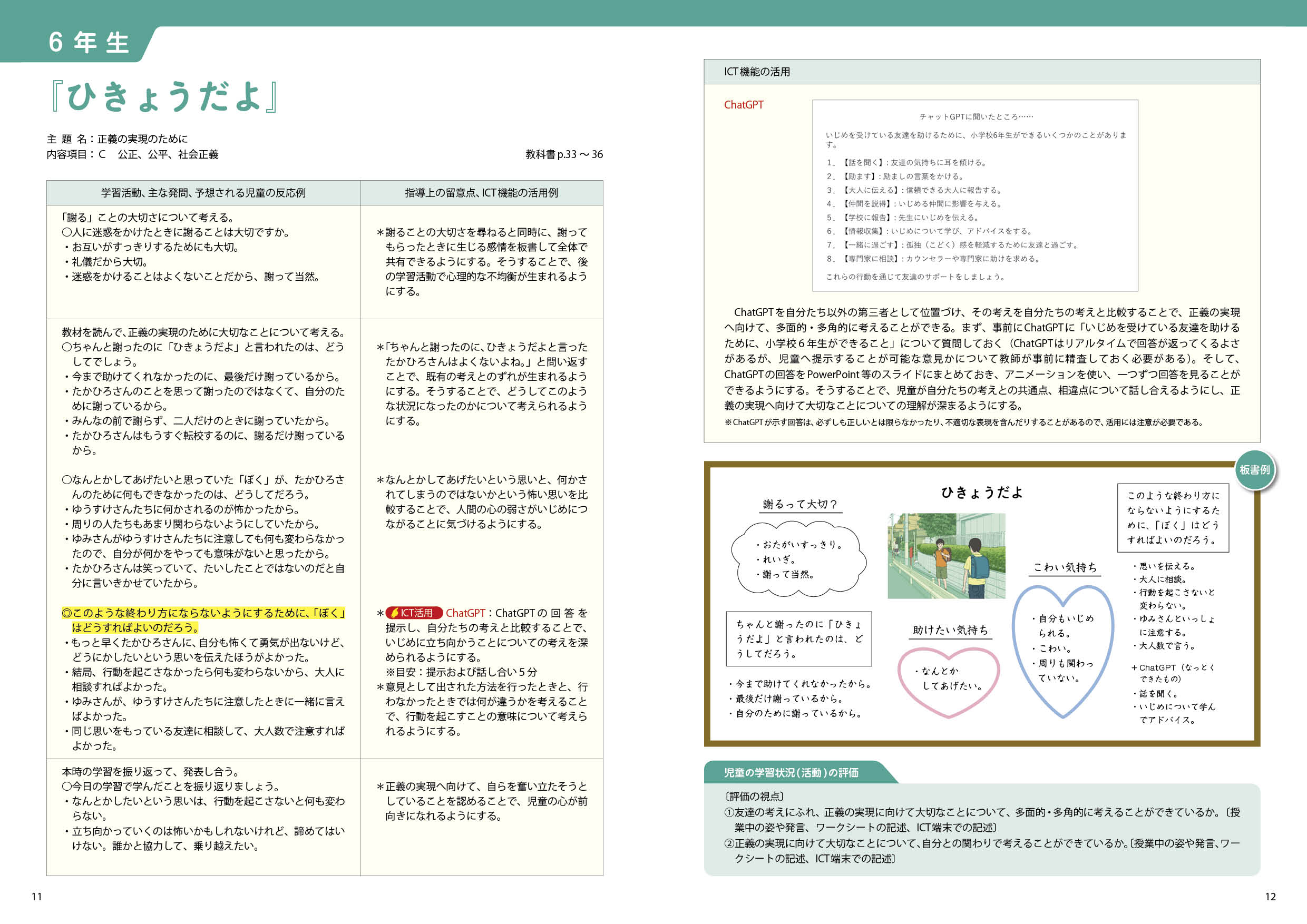The width and height of the screenshot is (1307, 924).
Task: Click the label '助けたい気持ち'
Action: [x=951, y=631]
